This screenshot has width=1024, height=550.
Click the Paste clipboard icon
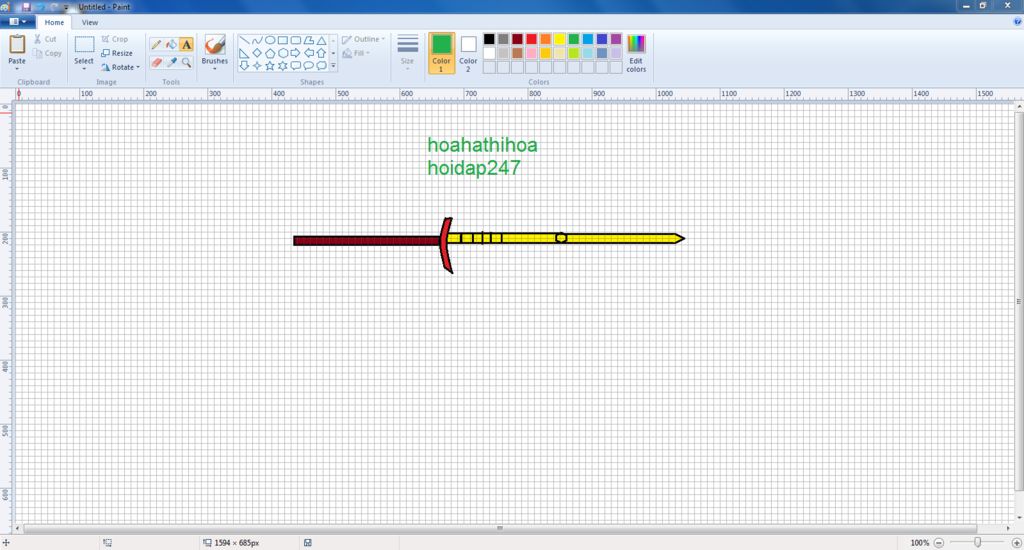coord(17,44)
